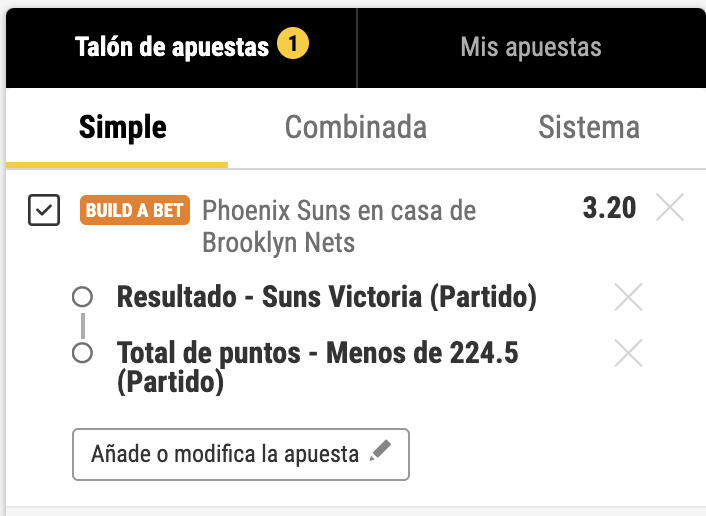The width and height of the screenshot is (706, 516).
Task: Click the yellow bet count badge
Action: coord(293,45)
